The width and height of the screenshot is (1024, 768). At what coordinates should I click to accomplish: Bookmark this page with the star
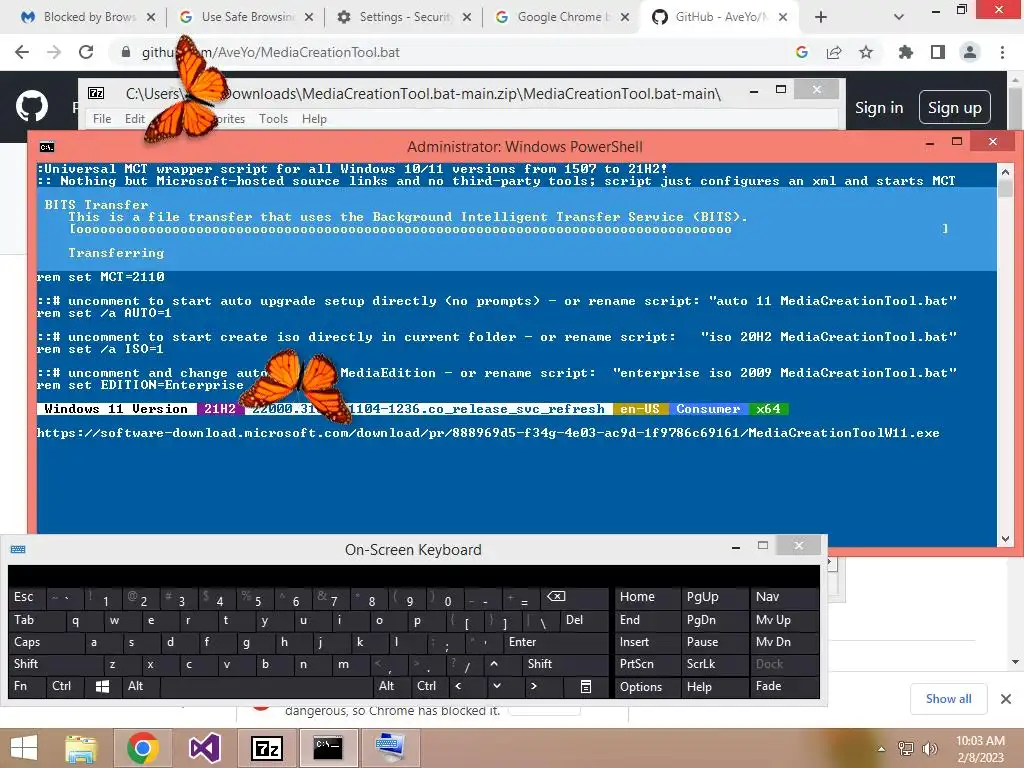pyautogui.click(x=866, y=52)
